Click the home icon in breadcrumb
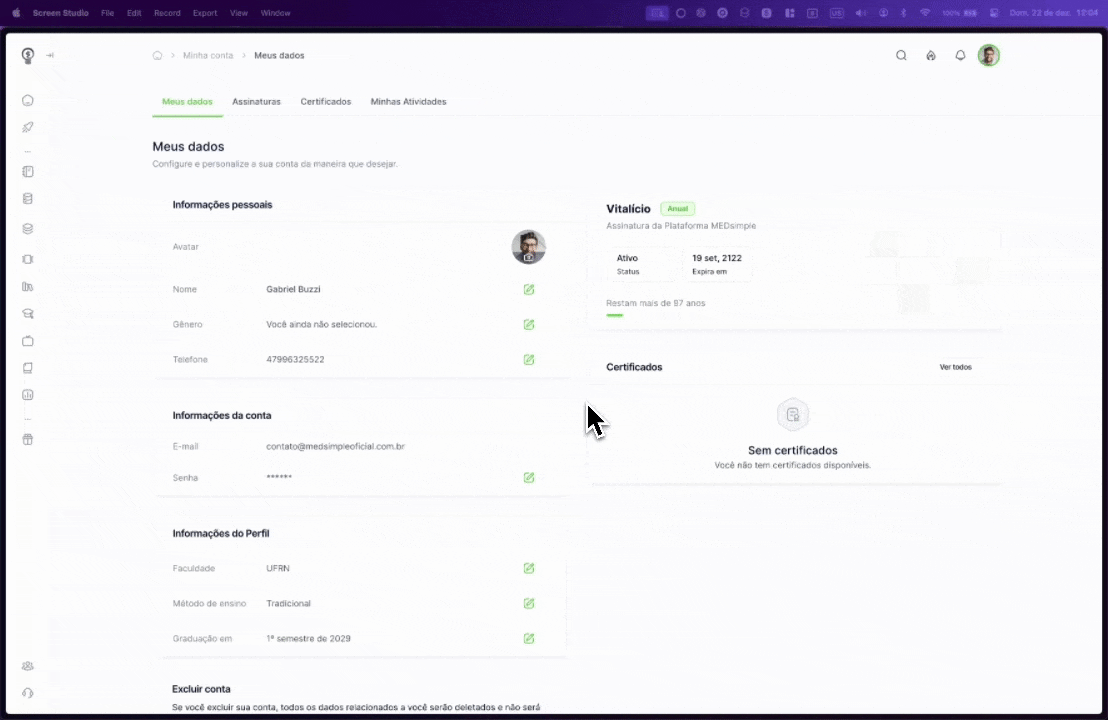Screen dimensions: 1108x720 pyautogui.click(x=157, y=56)
